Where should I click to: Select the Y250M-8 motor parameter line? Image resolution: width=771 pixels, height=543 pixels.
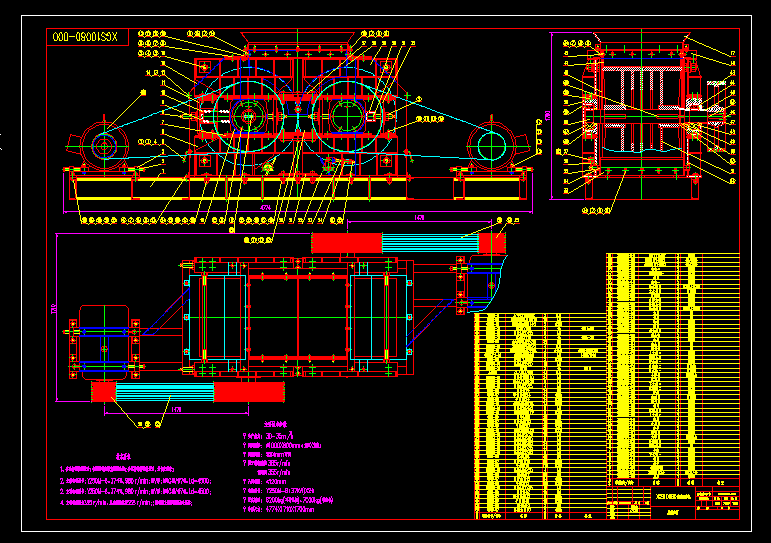279,490
